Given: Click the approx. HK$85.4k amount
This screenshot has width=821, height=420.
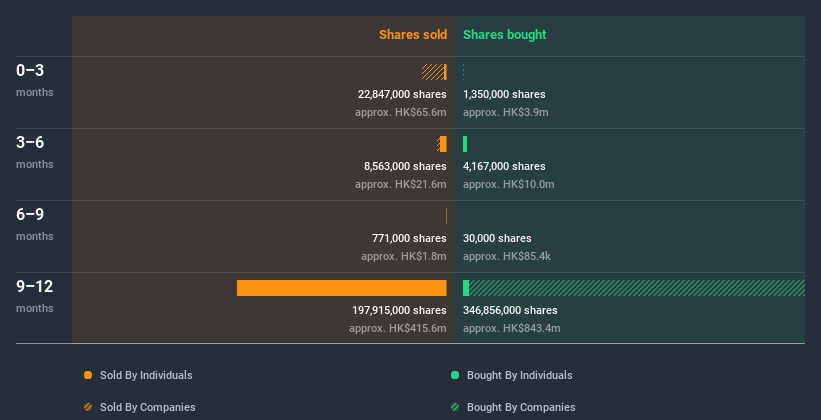Looking at the screenshot, I should click(507, 256).
